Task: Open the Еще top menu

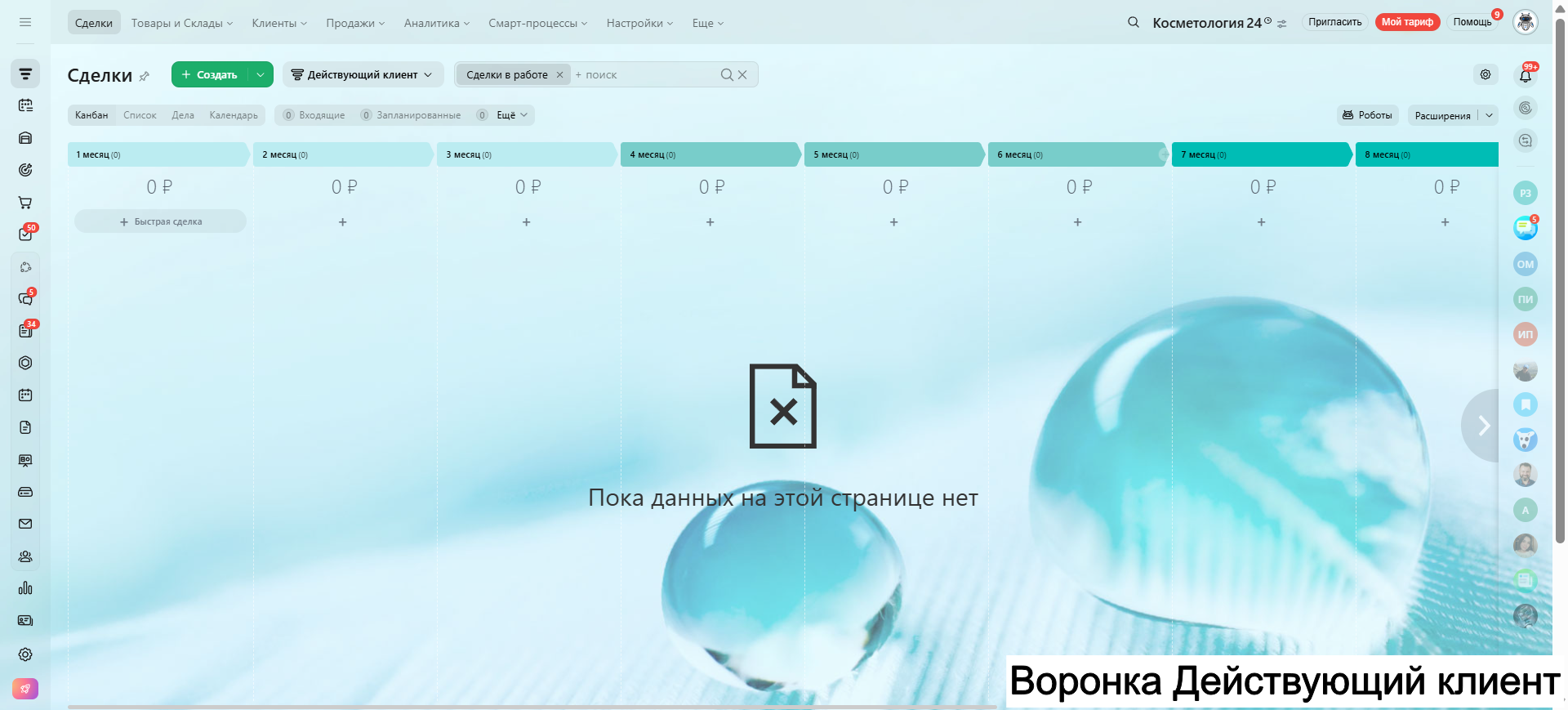Action: coord(708,23)
